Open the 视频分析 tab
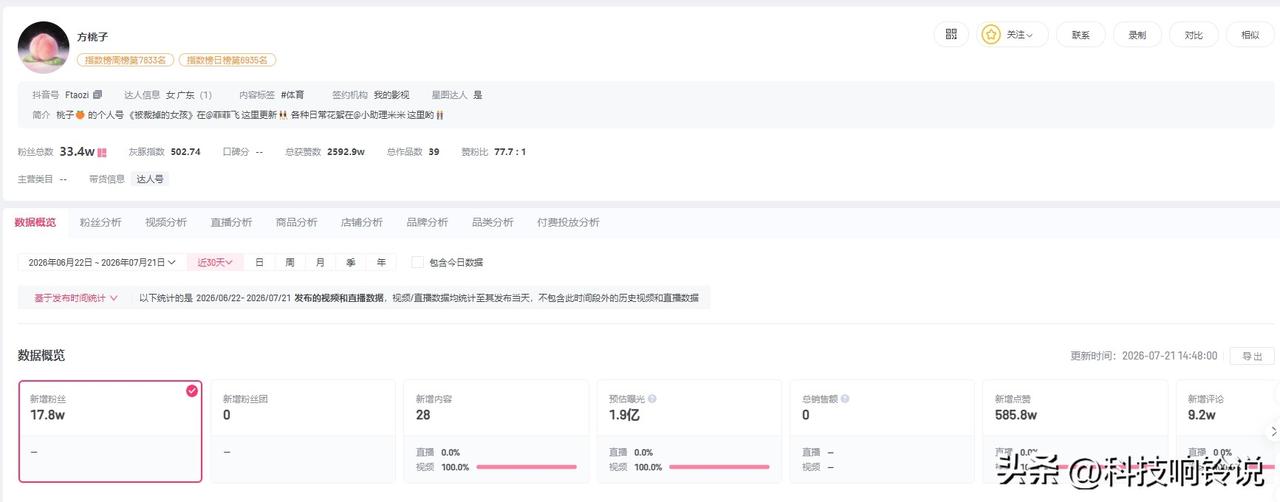The image size is (1280, 502). pyautogui.click(x=166, y=222)
